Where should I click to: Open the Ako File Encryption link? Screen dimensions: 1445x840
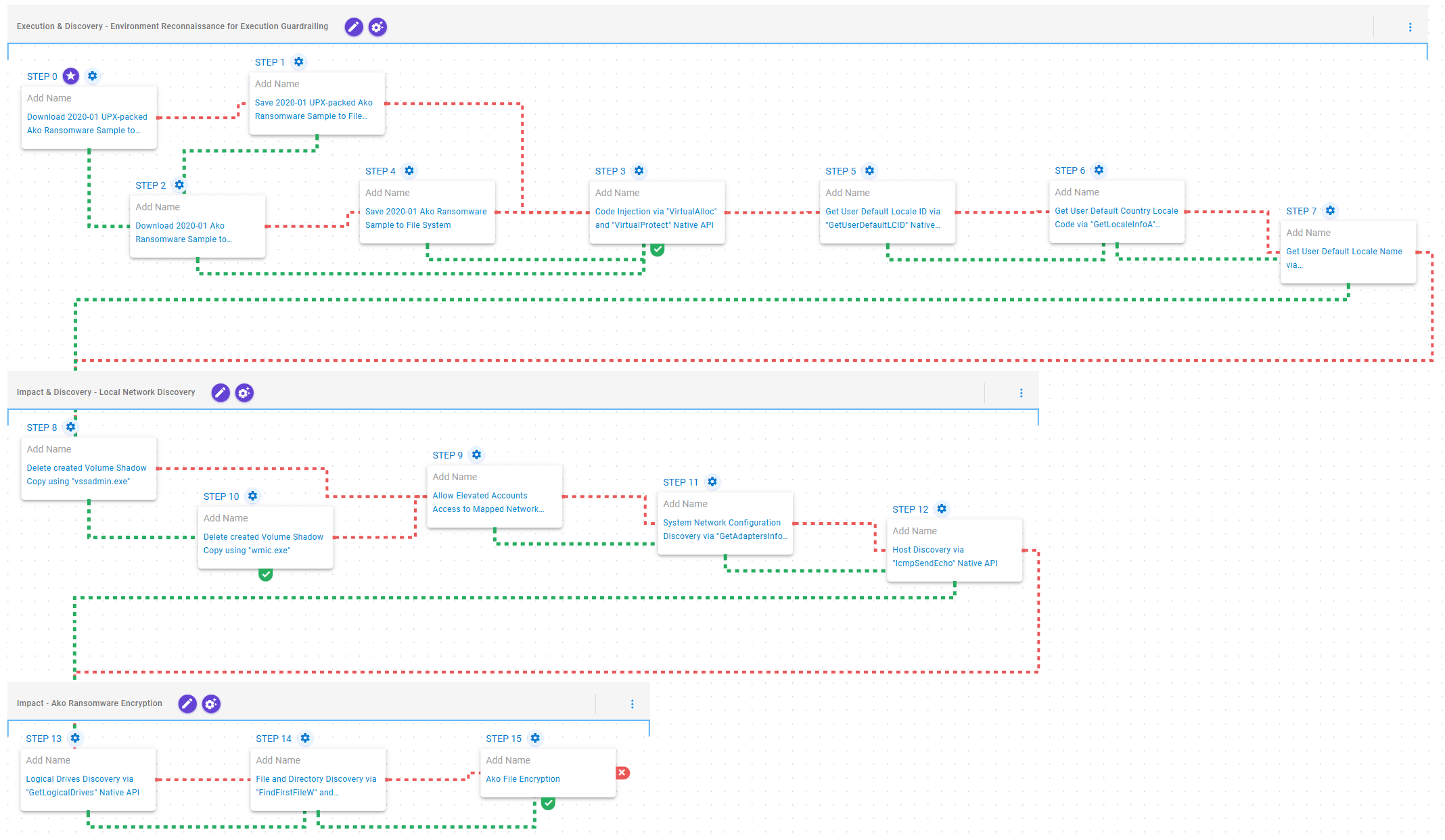pos(522,779)
